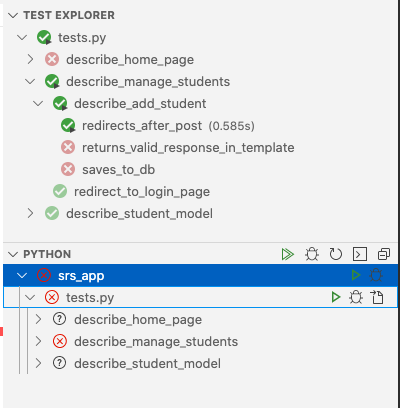
Task: Open the tests.py file via go-to-file icon
Action: 377,297
